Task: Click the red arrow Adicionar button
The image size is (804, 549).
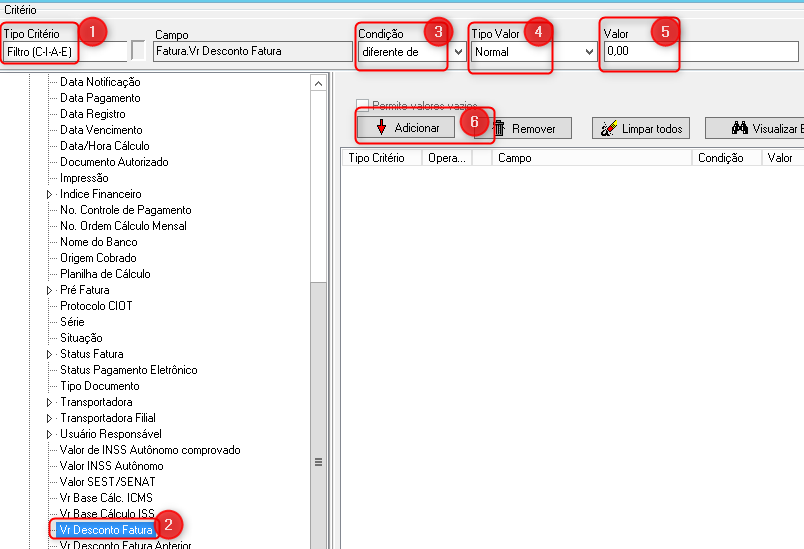Action: pos(408,128)
